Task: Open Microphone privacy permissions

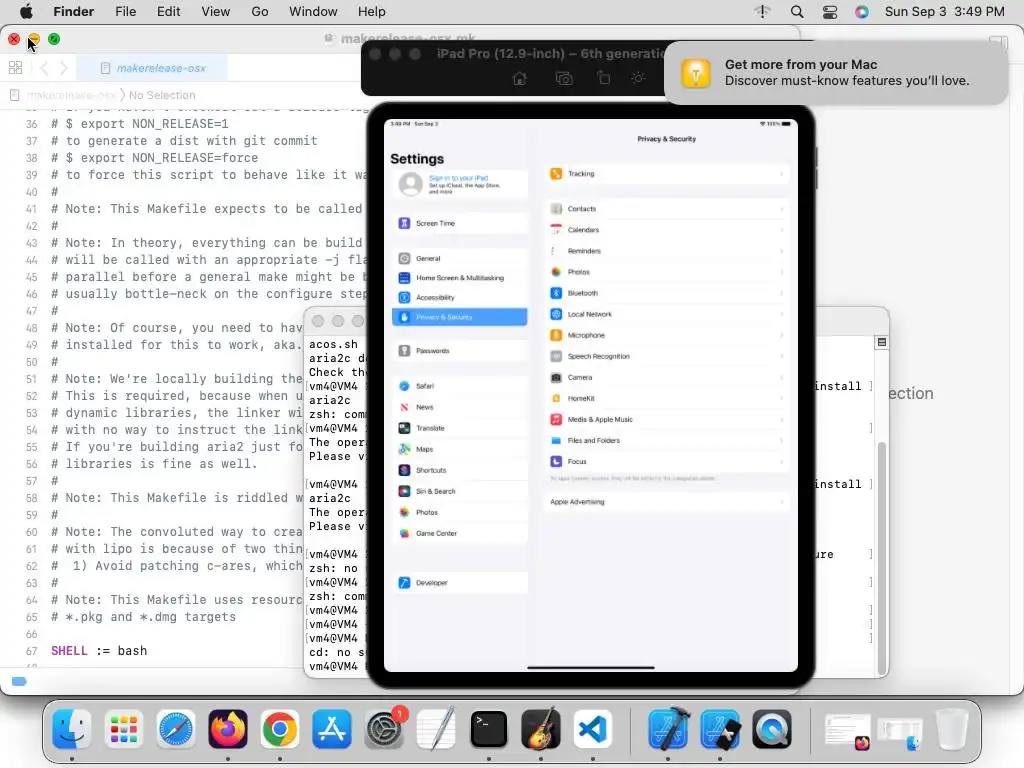Action: point(667,335)
